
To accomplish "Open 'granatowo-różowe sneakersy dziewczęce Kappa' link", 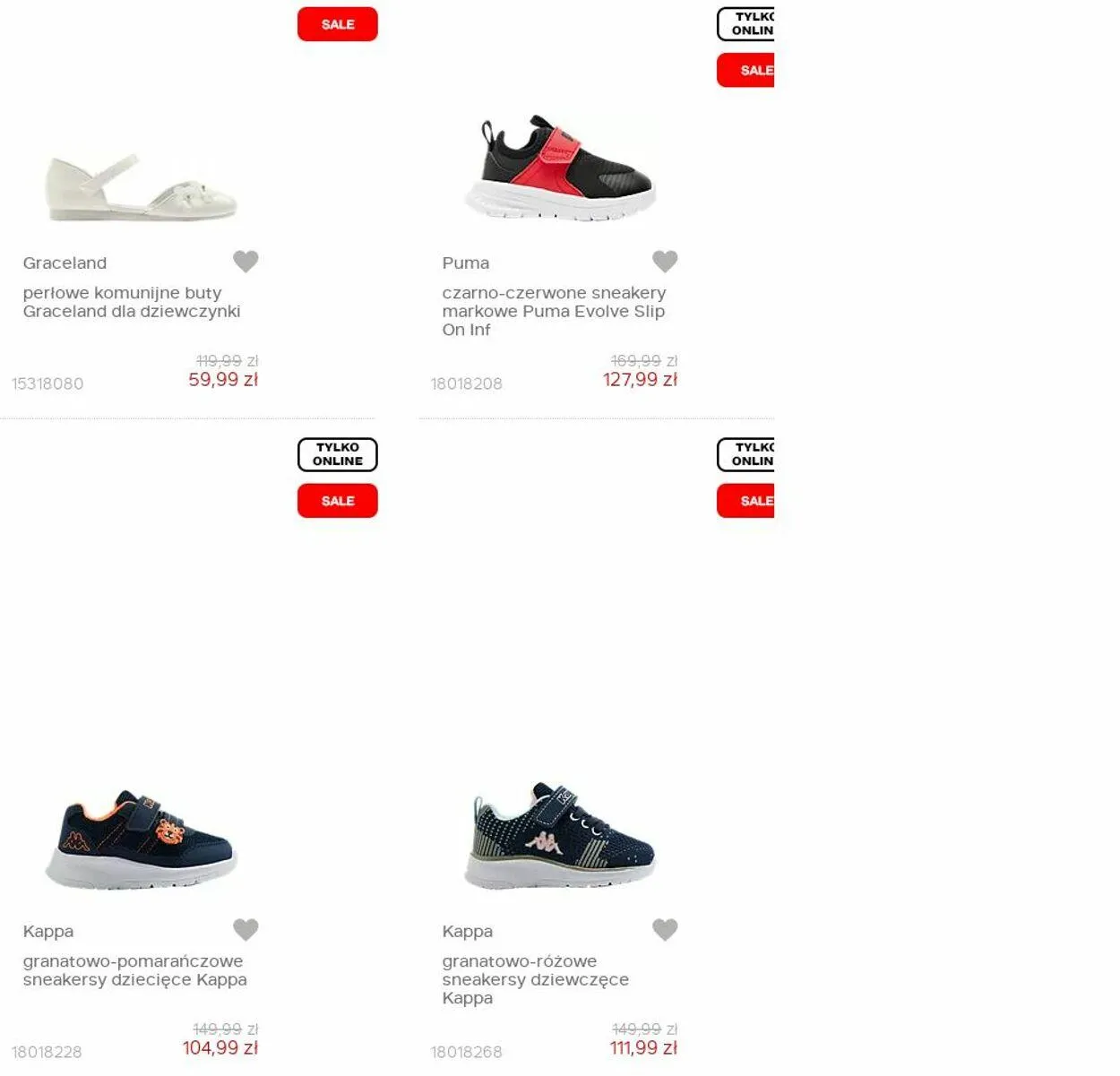I will pos(535,979).
